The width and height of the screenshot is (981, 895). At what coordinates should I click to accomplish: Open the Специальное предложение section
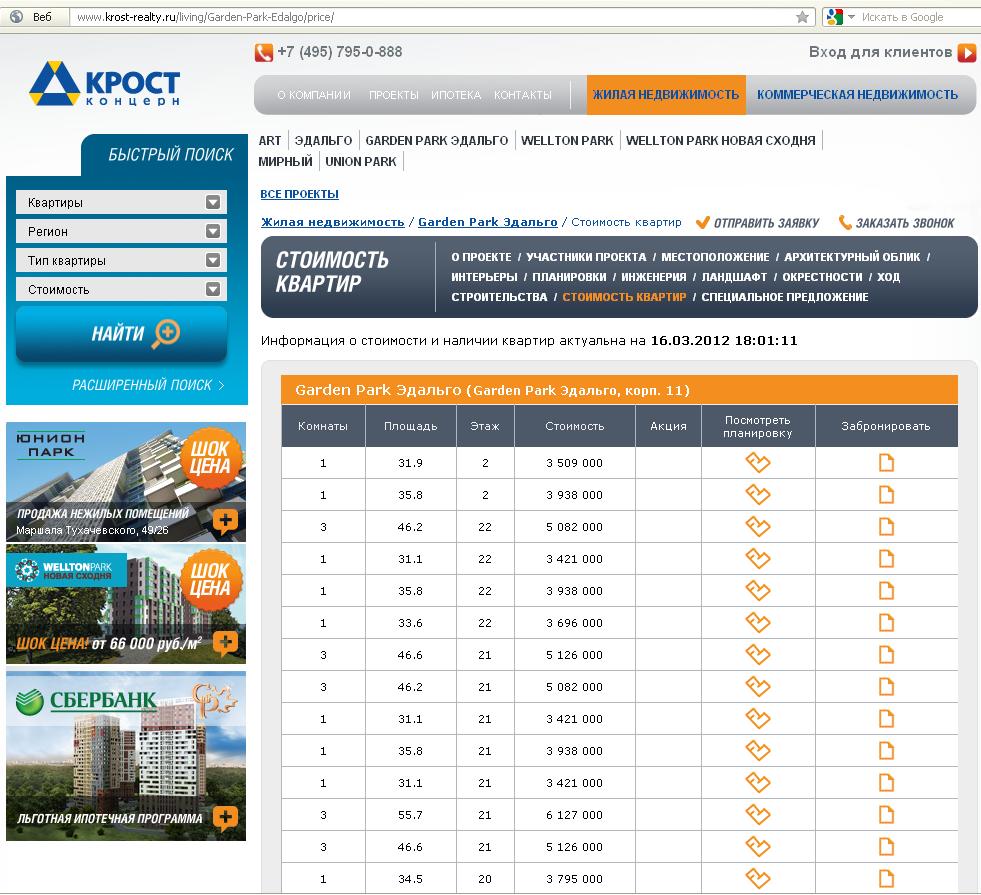coord(785,297)
